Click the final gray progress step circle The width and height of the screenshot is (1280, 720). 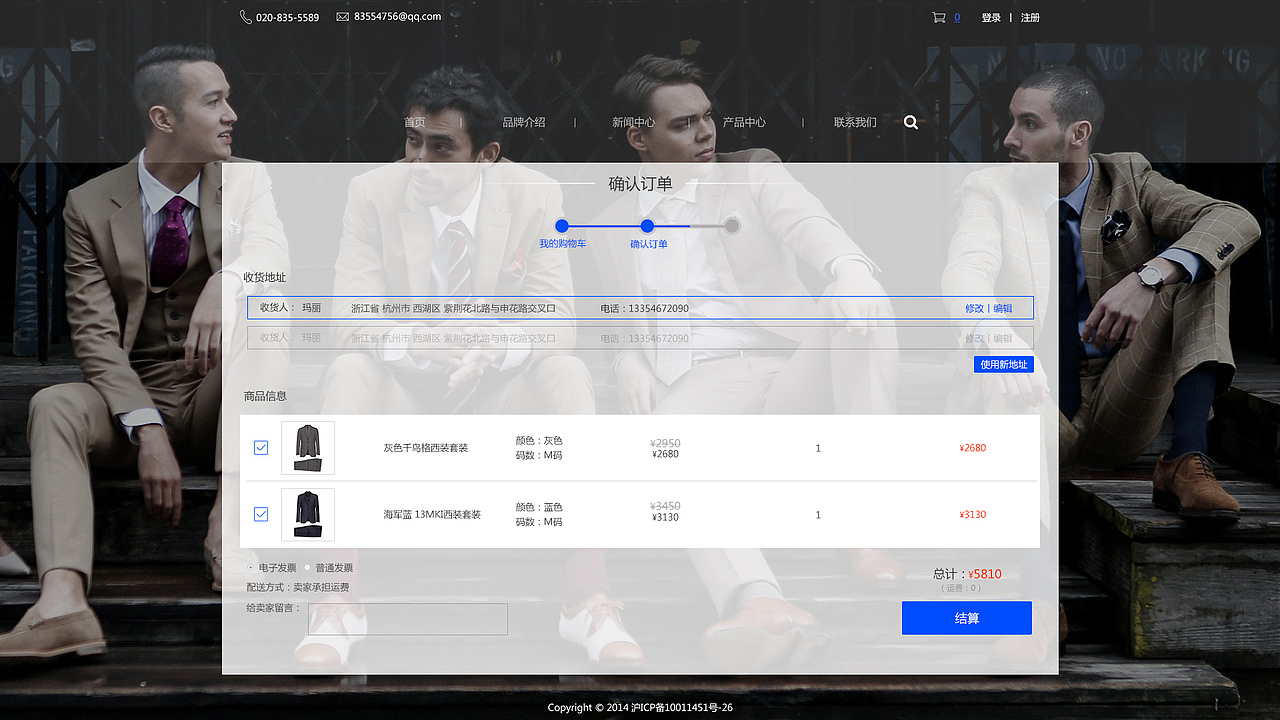point(732,226)
